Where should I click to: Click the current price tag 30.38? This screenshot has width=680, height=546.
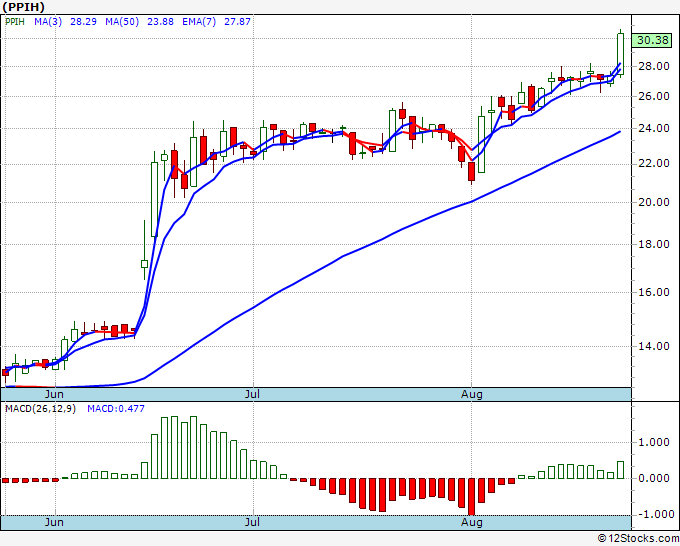[652, 40]
